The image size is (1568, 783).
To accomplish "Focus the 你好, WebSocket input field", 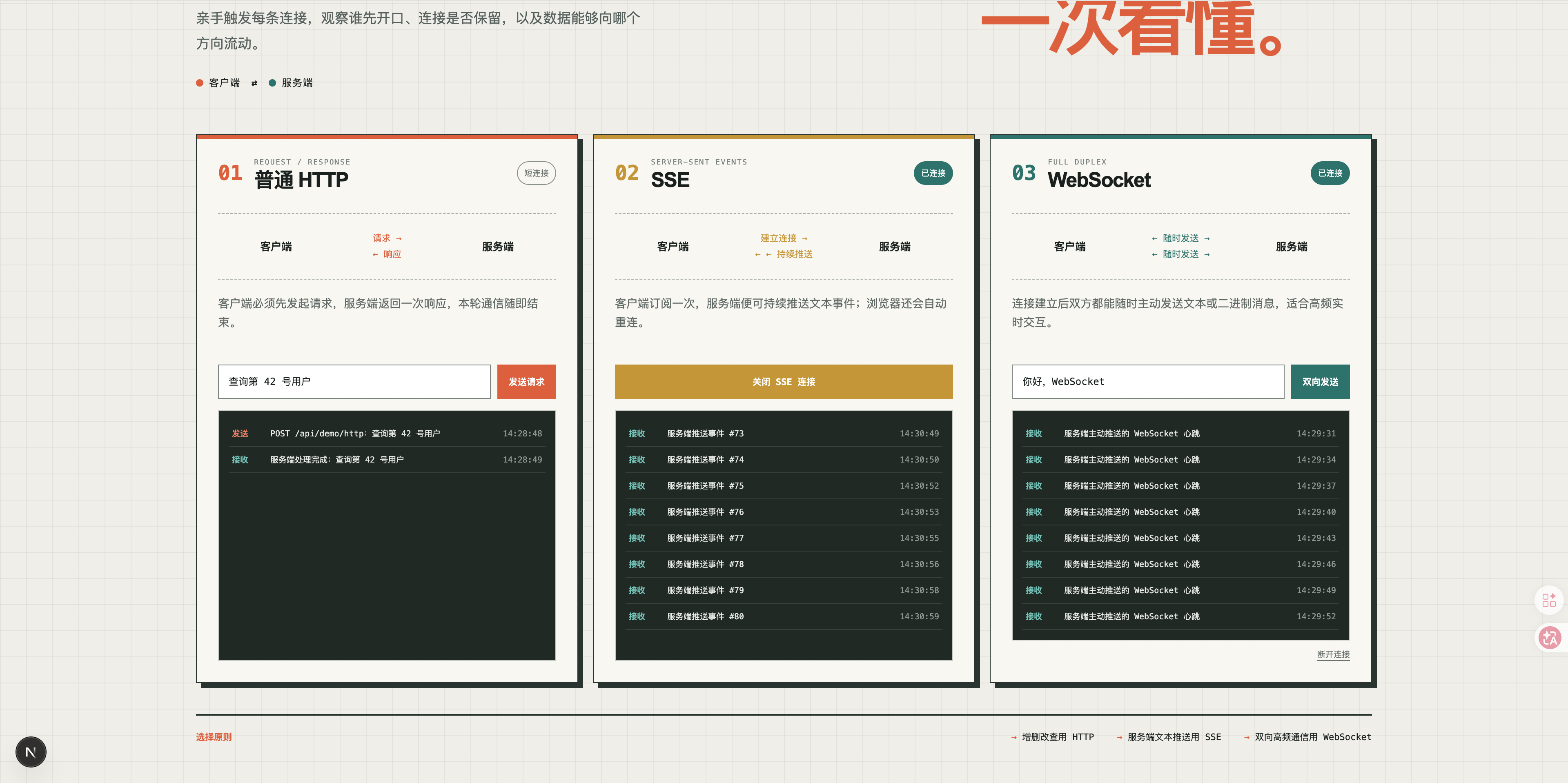I will pos(1148,381).
